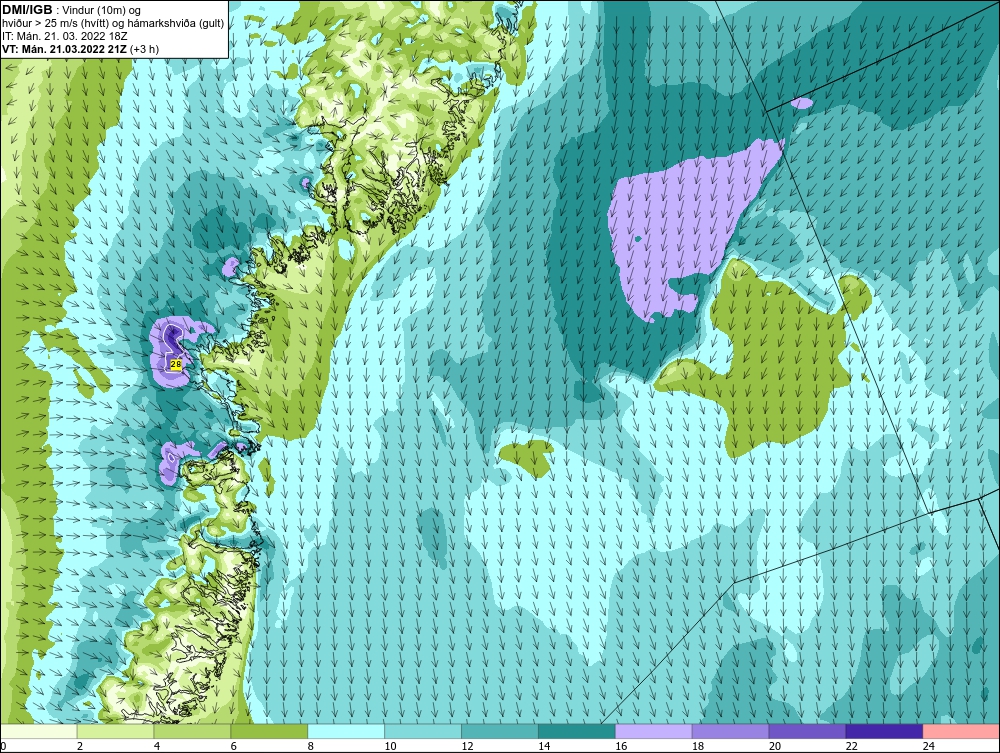Image resolution: width=1000 pixels, height=753 pixels.
Task: Click the 6-8 m/s olive green legend swatch
Action: [x=269, y=731]
